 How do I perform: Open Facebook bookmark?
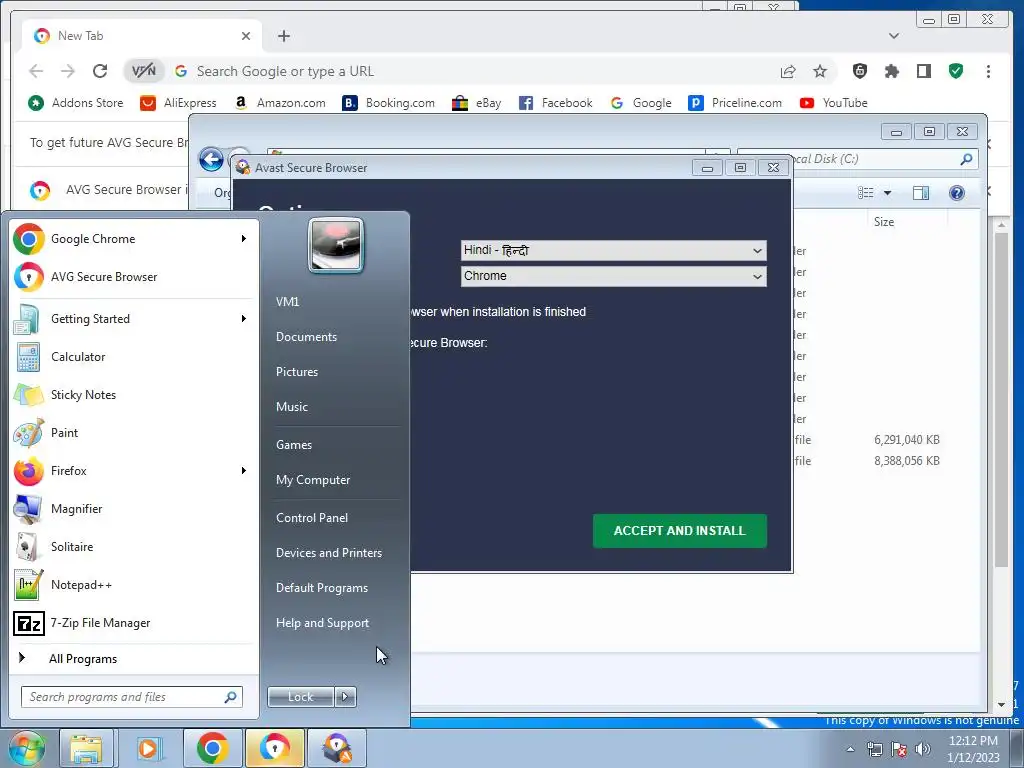[556, 103]
